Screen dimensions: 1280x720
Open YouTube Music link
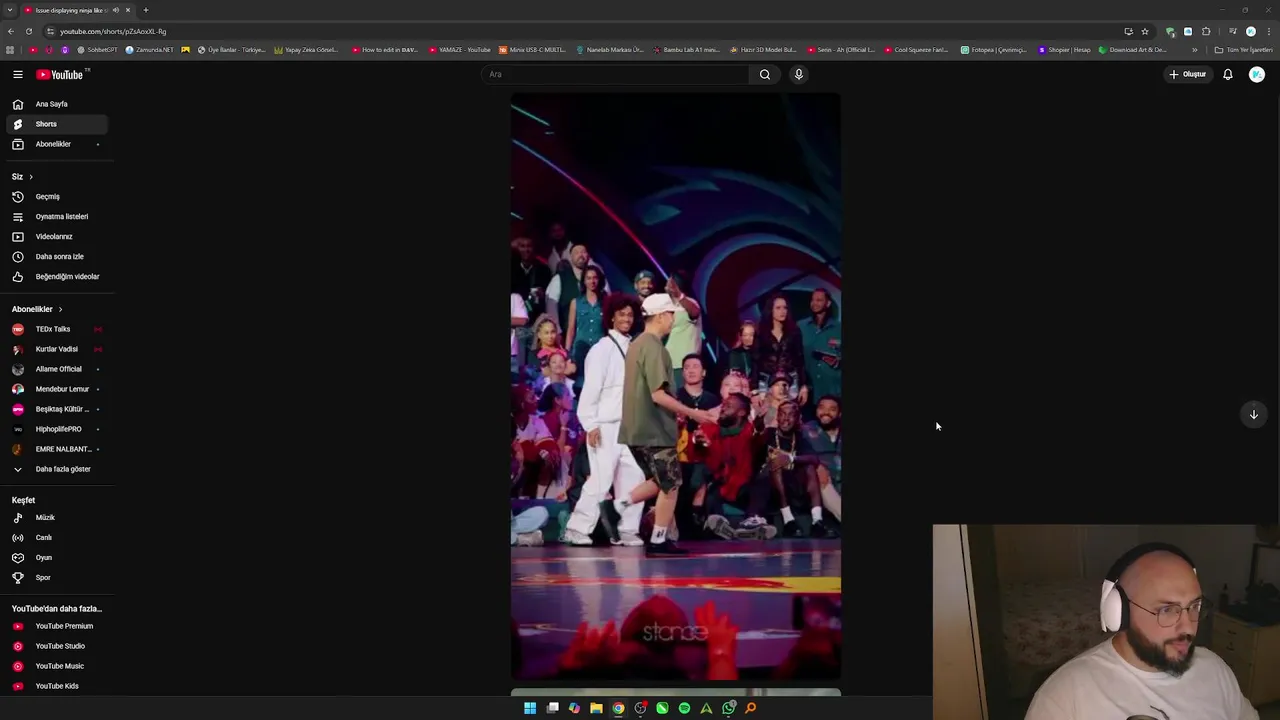pos(57,666)
